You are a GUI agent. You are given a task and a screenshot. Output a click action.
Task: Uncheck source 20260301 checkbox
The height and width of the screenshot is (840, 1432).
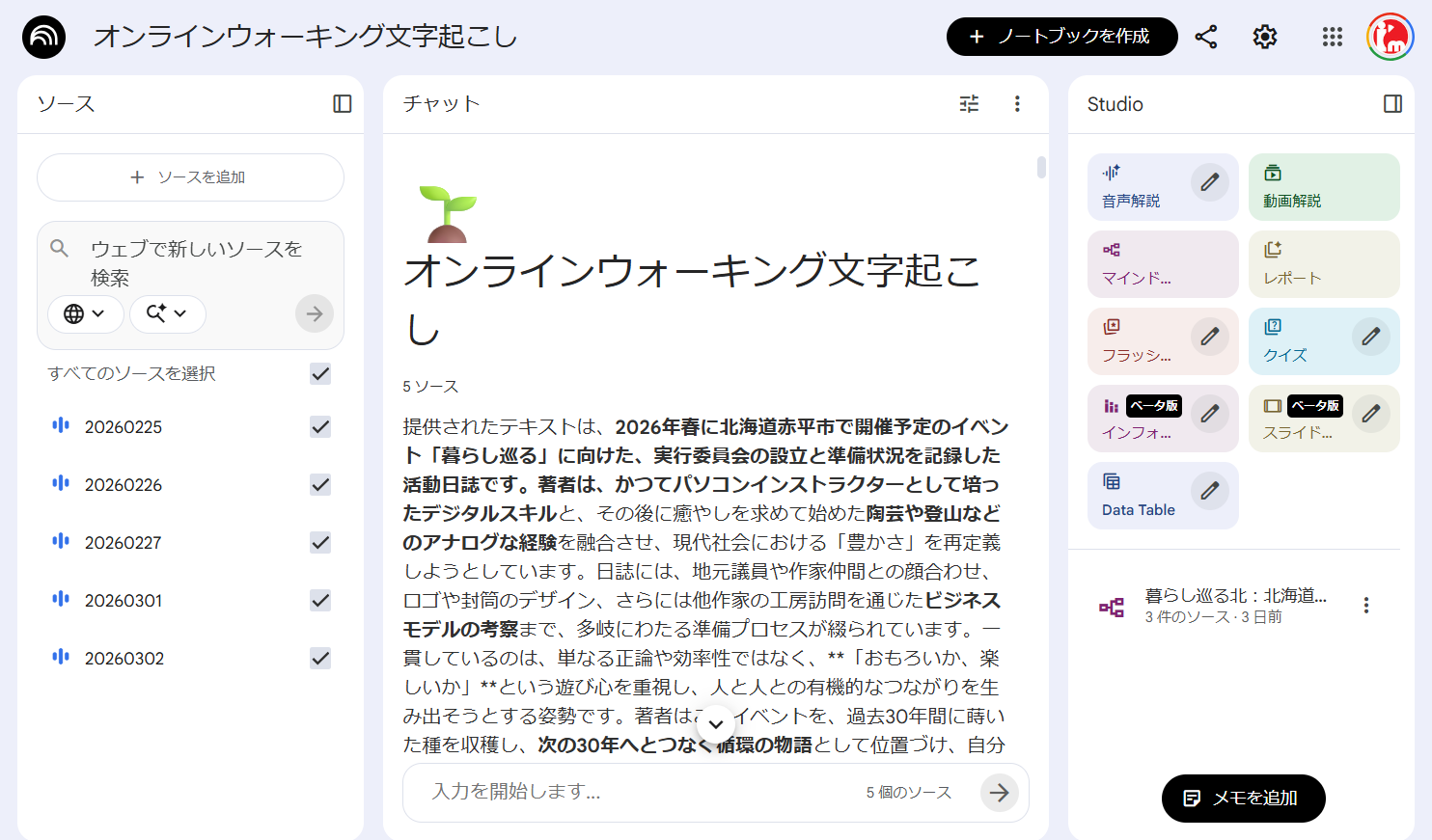pos(320,601)
